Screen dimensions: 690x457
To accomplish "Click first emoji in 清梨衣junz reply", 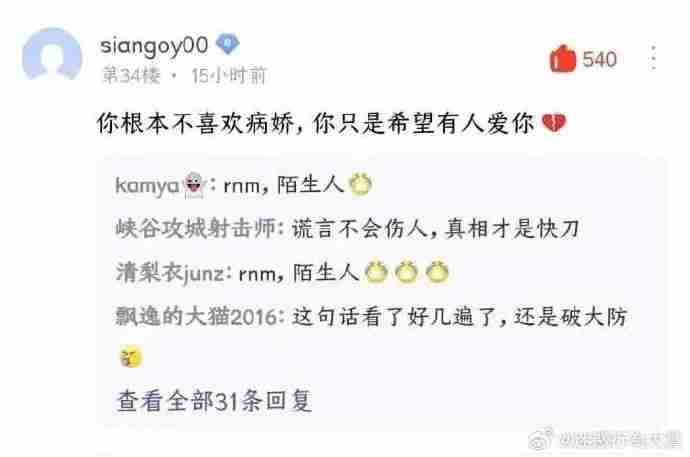I will [376, 272].
